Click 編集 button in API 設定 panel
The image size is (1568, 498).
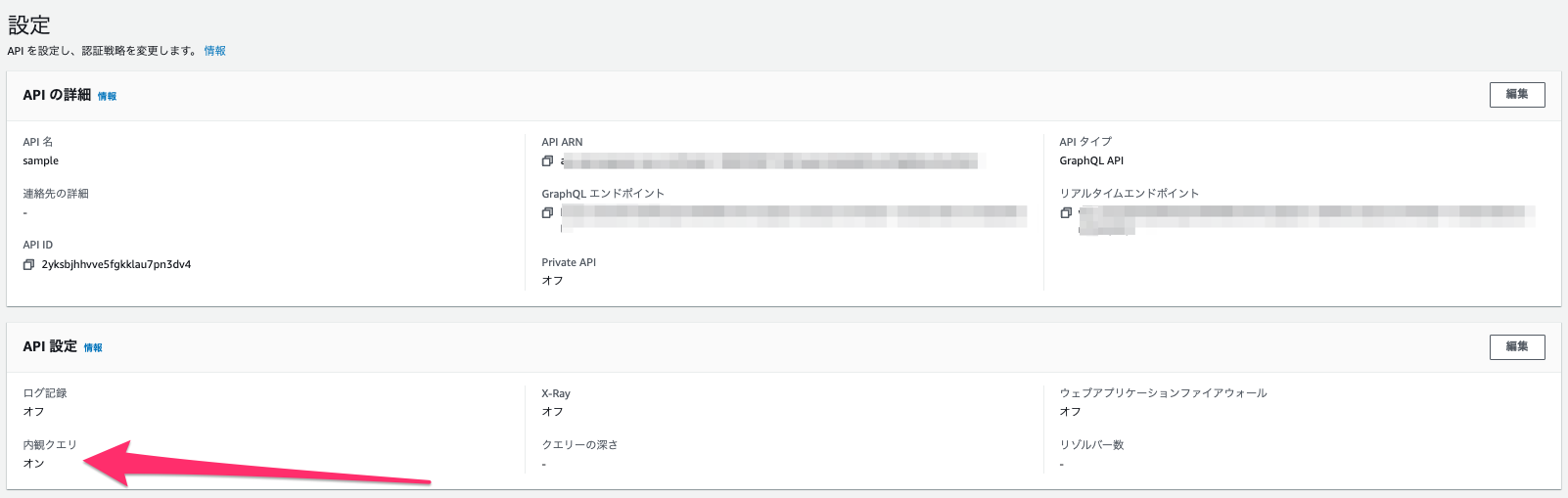pyautogui.click(x=1517, y=347)
